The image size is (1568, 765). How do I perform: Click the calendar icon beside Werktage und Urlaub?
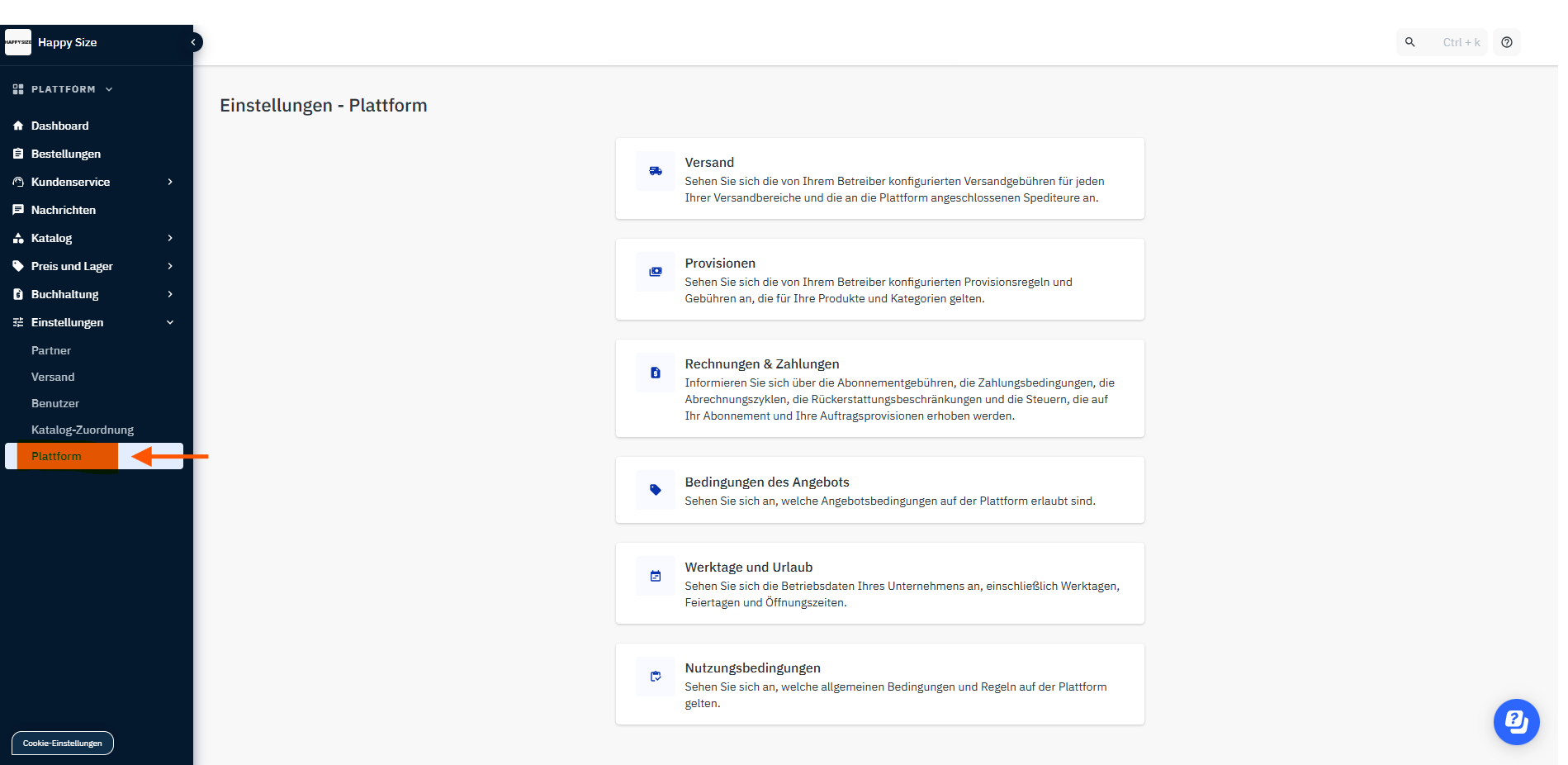pos(655,576)
